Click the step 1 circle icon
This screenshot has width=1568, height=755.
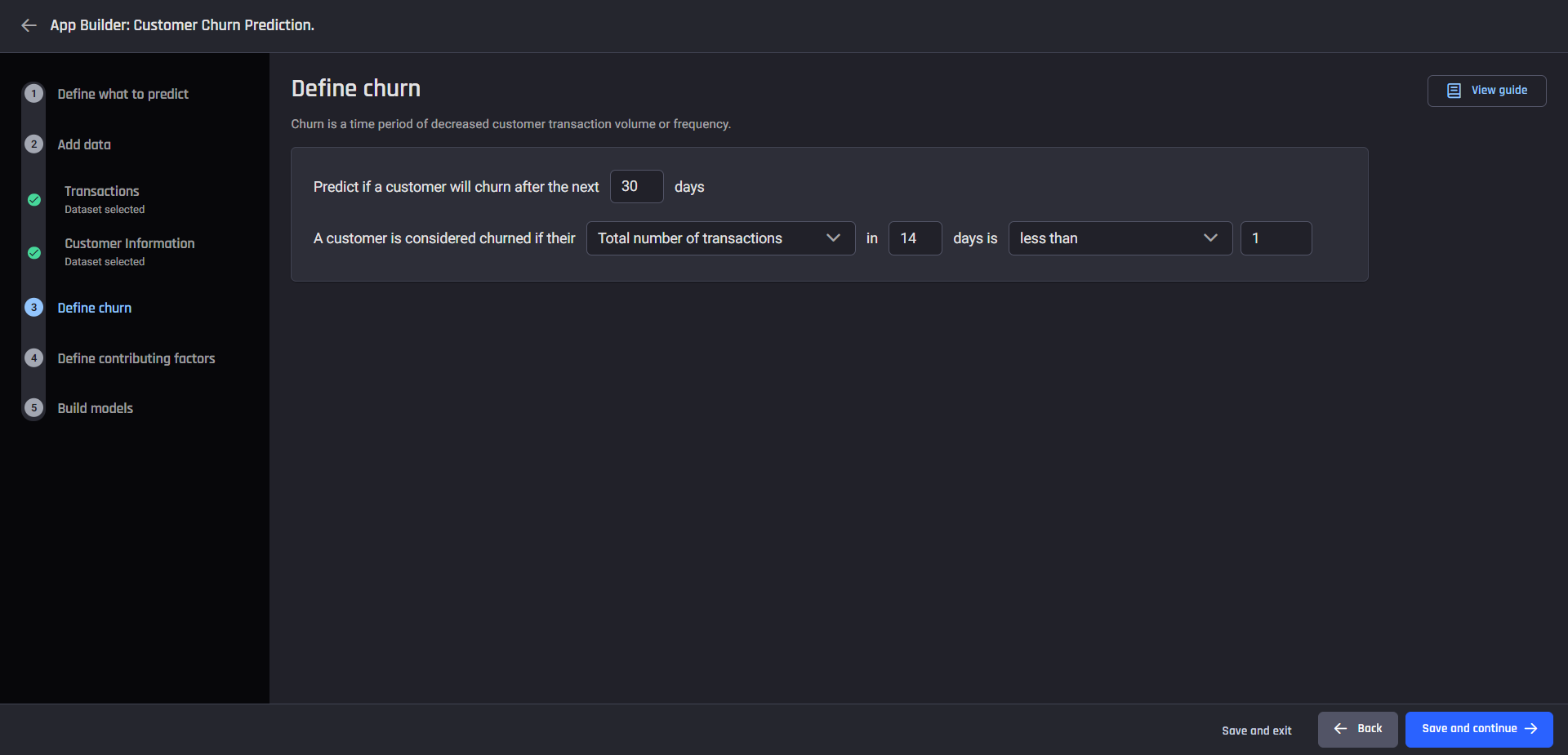coord(33,94)
